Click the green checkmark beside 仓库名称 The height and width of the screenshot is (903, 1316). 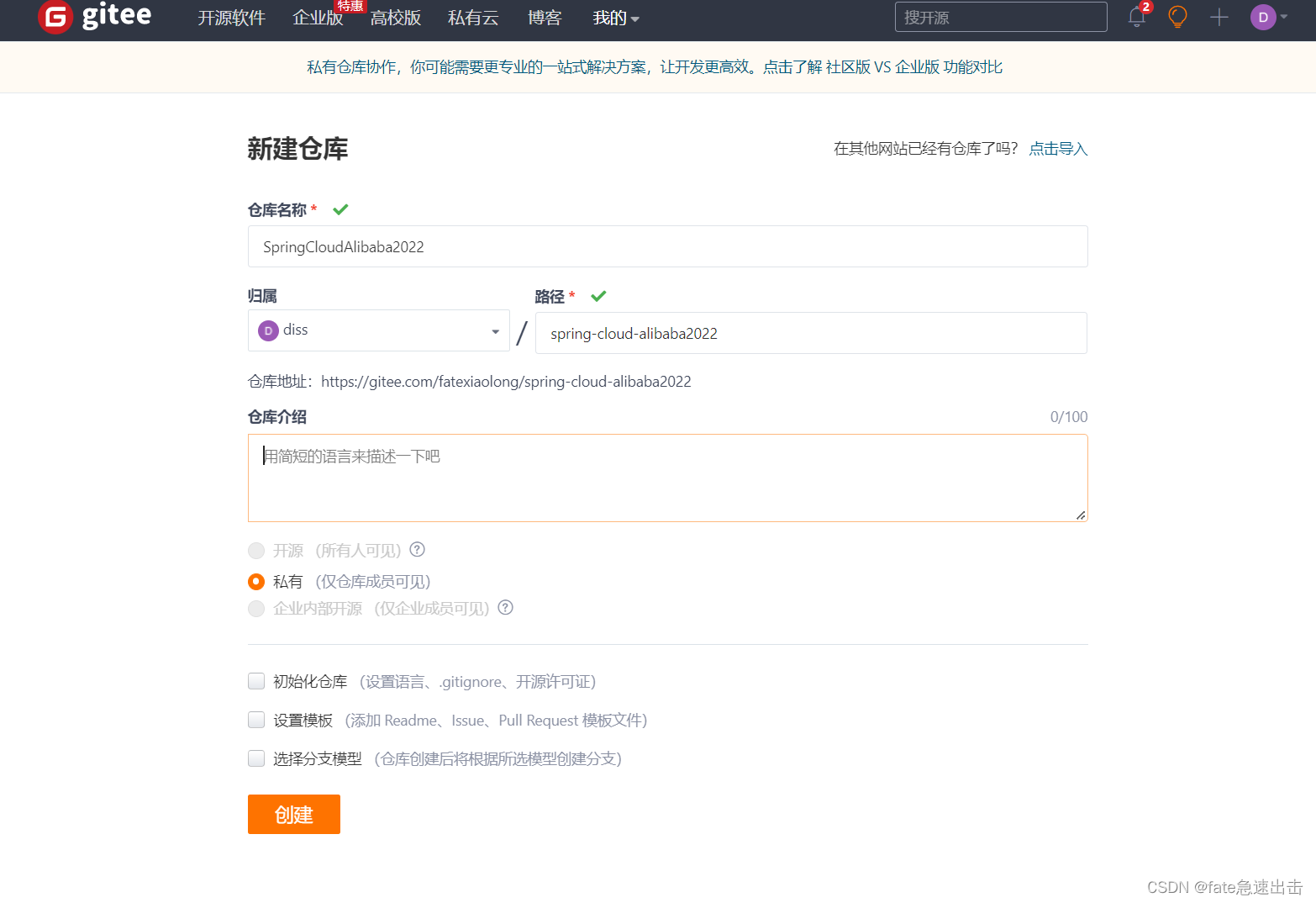(x=340, y=209)
